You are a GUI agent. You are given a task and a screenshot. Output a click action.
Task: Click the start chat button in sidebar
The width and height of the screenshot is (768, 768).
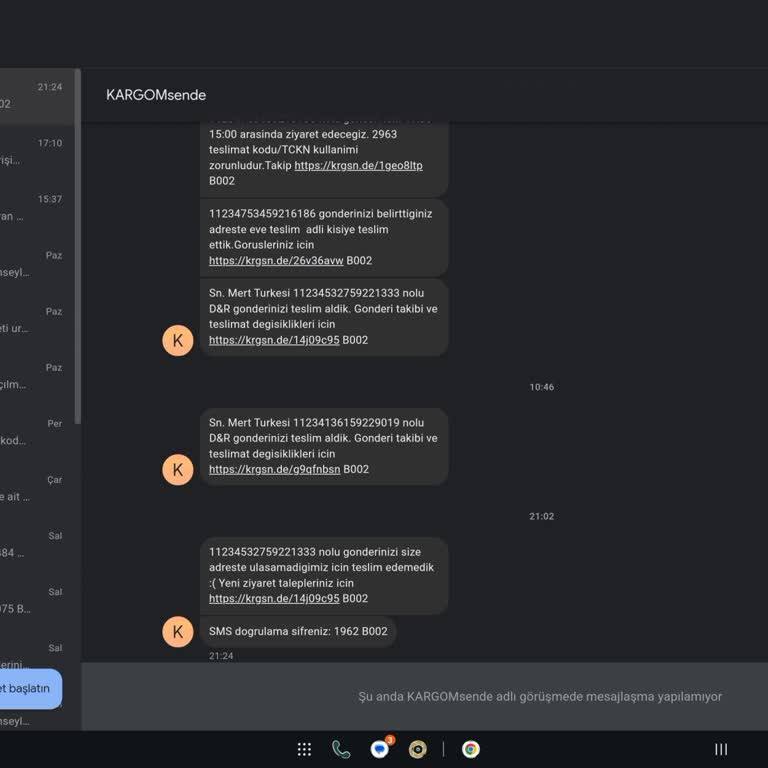tap(30, 689)
